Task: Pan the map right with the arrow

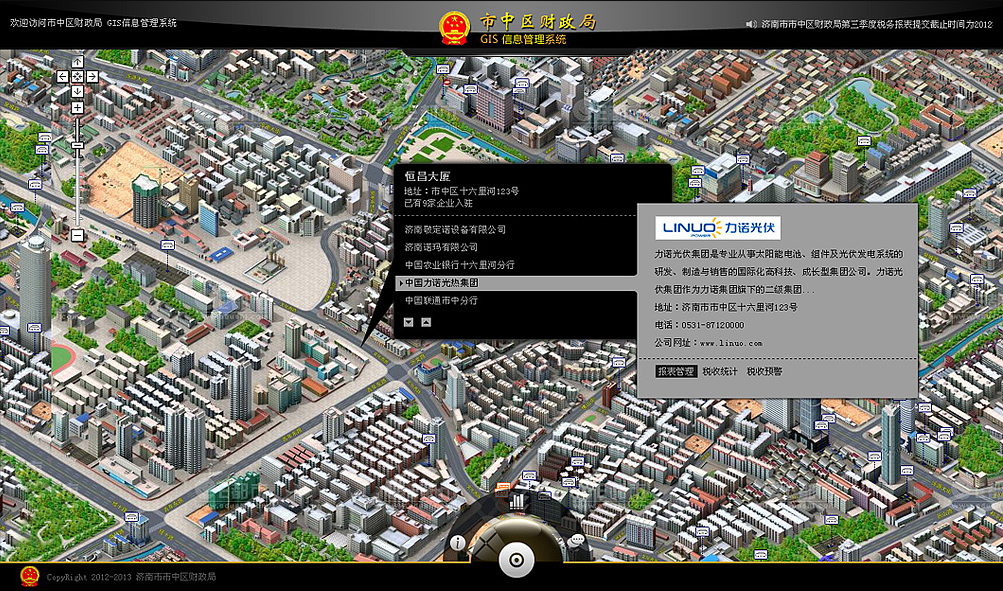Action: 92,76
